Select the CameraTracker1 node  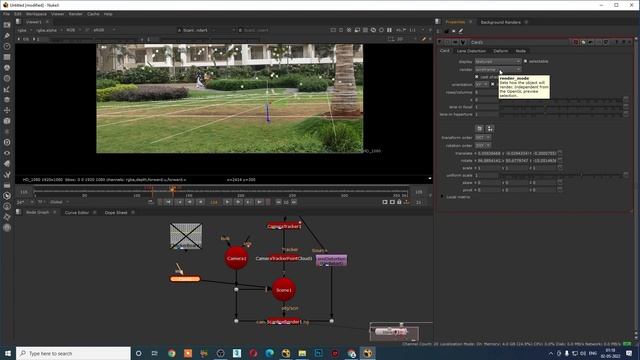tap(284, 226)
